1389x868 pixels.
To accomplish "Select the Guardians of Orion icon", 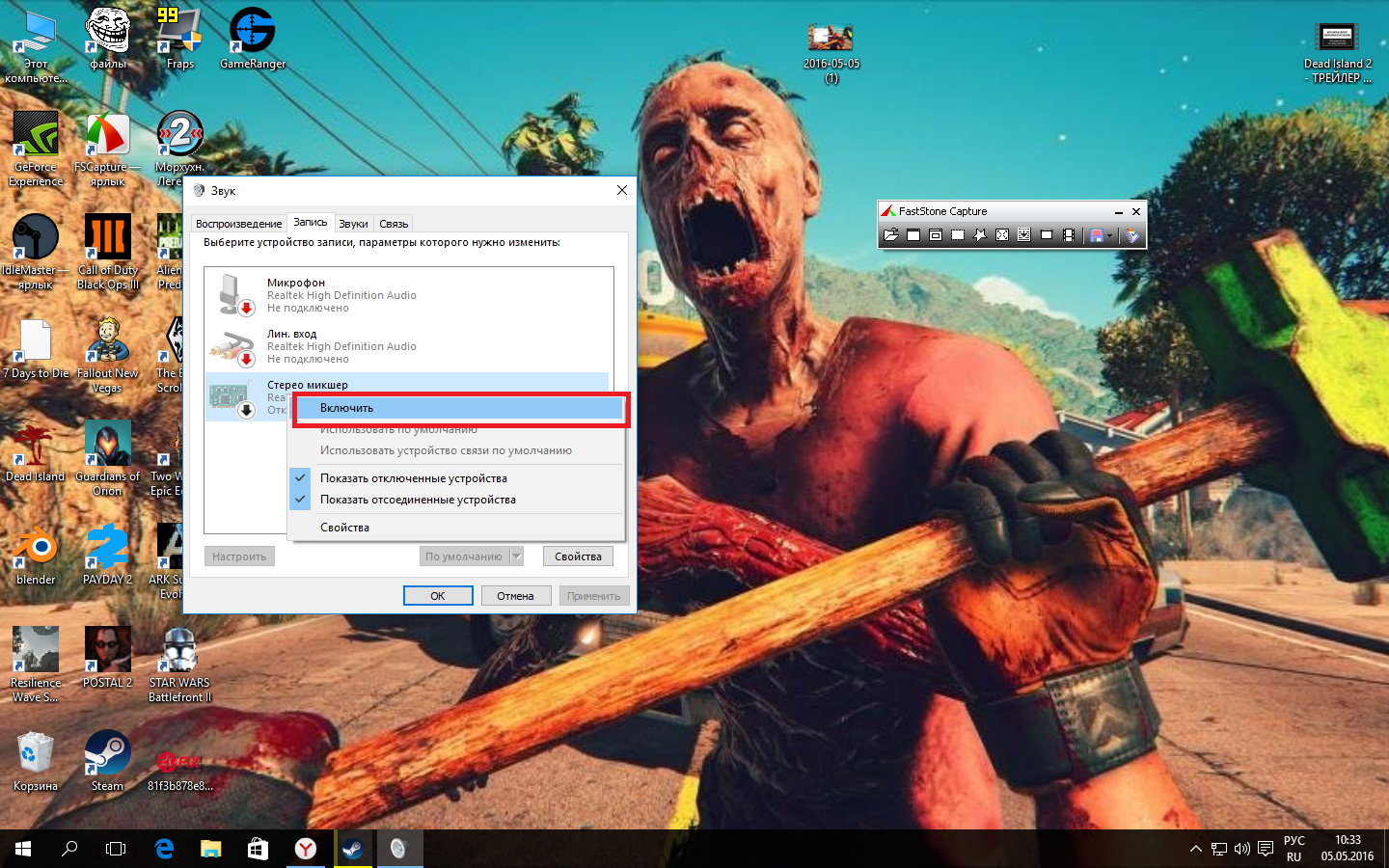I will (x=108, y=458).
